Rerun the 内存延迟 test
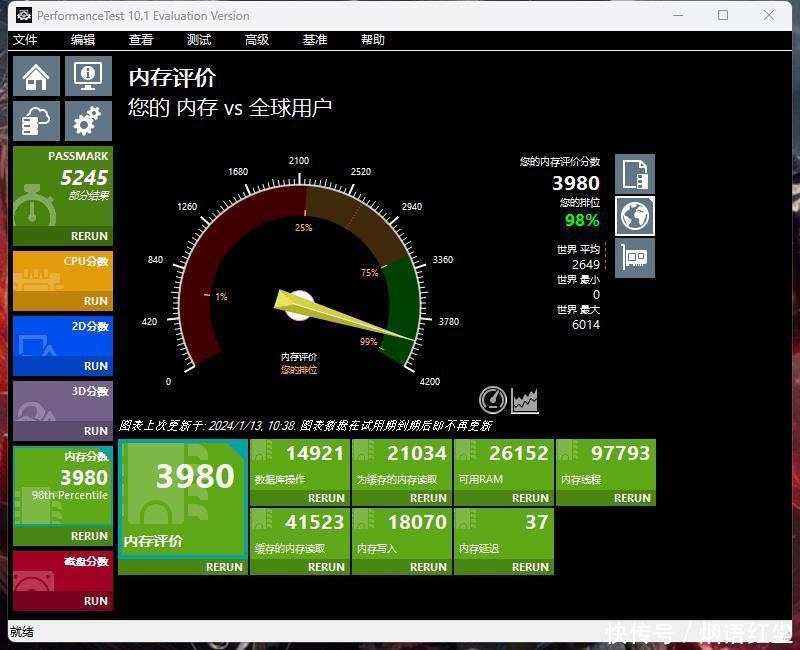Viewport: 800px width, 650px height. [x=530, y=567]
